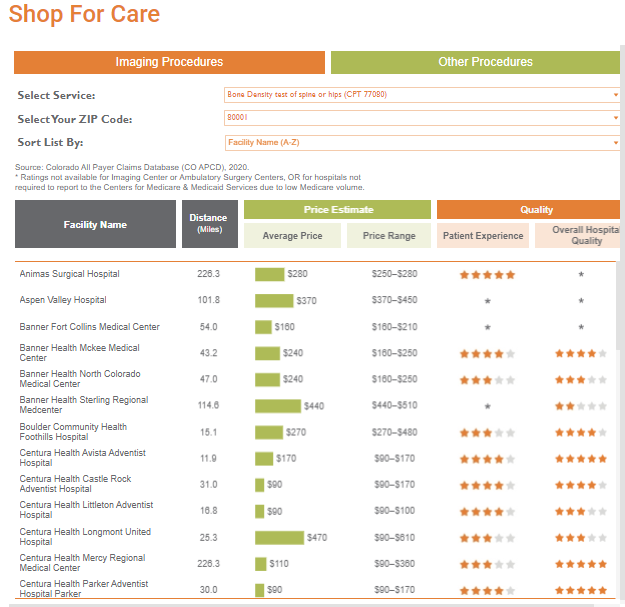Click Banner North Colorado patient experience stars
Screen dimensions: 625x607
(487, 380)
